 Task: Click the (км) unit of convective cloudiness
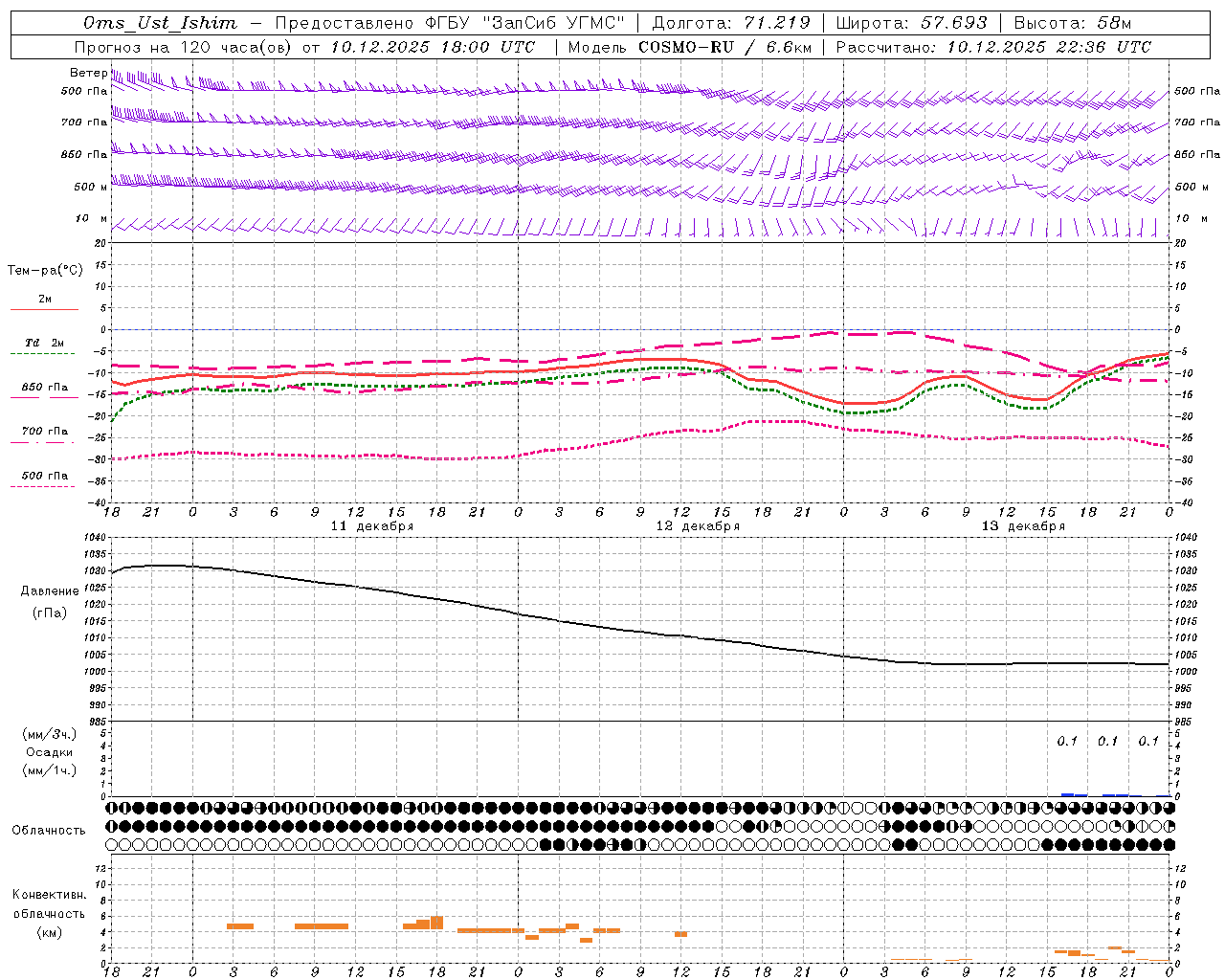pos(50,932)
